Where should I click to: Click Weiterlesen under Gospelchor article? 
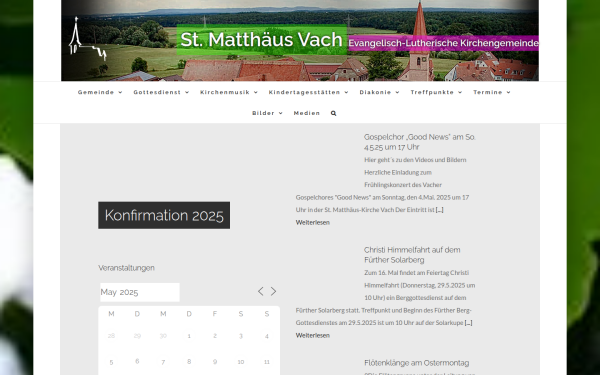(313, 222)
